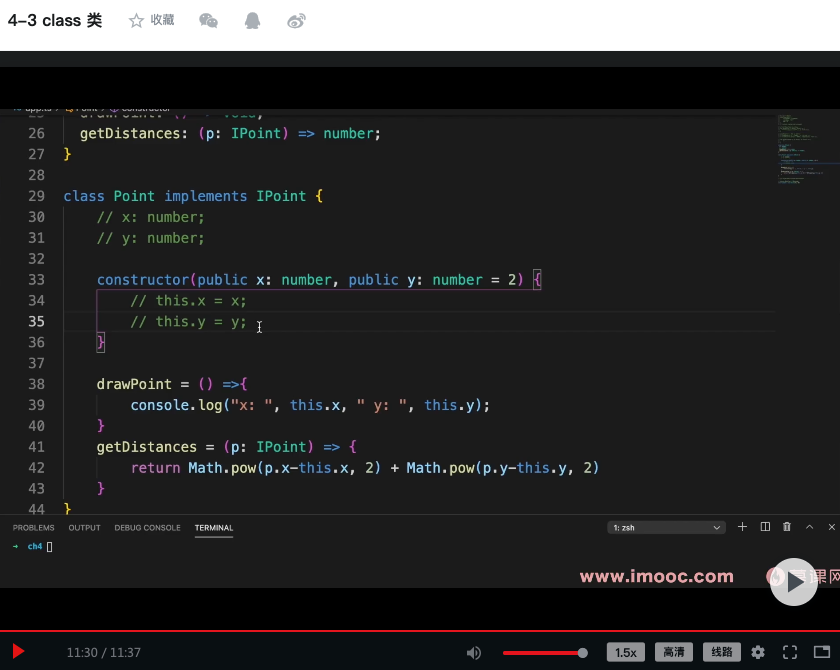
Task: Click the large circular play overlay button
Action: pyautogui.click(x=793, y=582)
